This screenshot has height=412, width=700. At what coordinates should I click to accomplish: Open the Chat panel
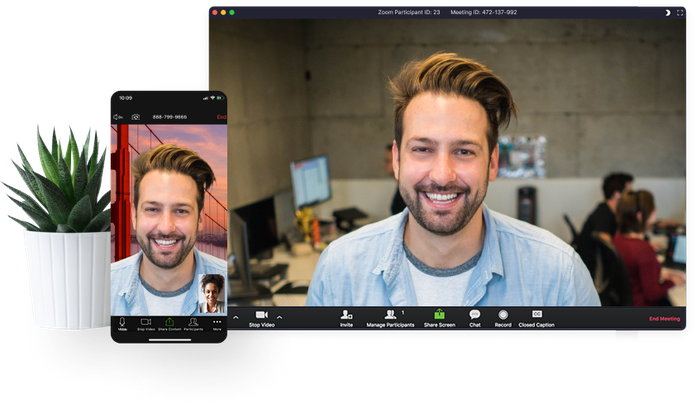(x=475, y=316)
